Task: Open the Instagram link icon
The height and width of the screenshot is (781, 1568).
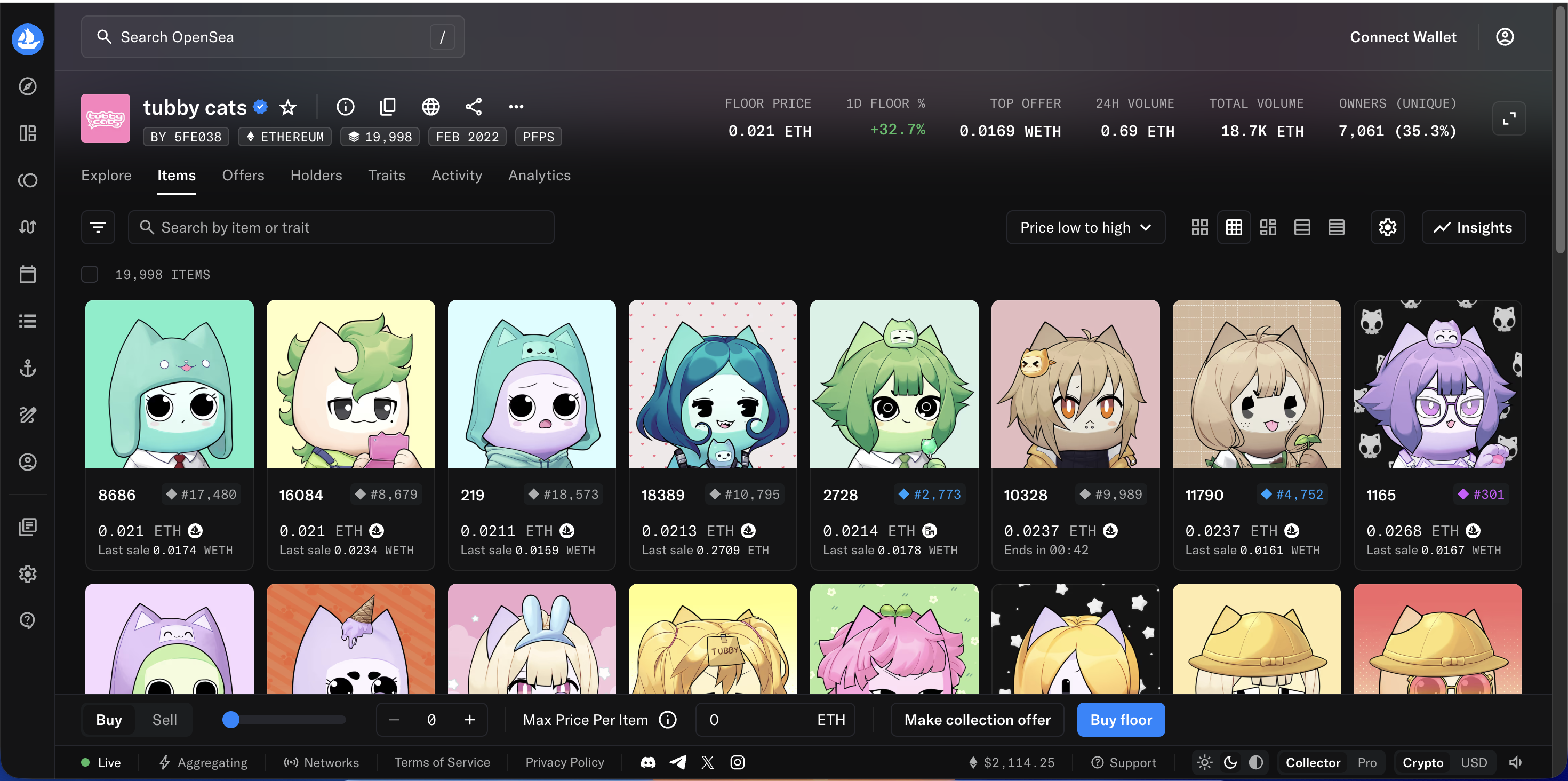Action: click(x=737, y=762)
